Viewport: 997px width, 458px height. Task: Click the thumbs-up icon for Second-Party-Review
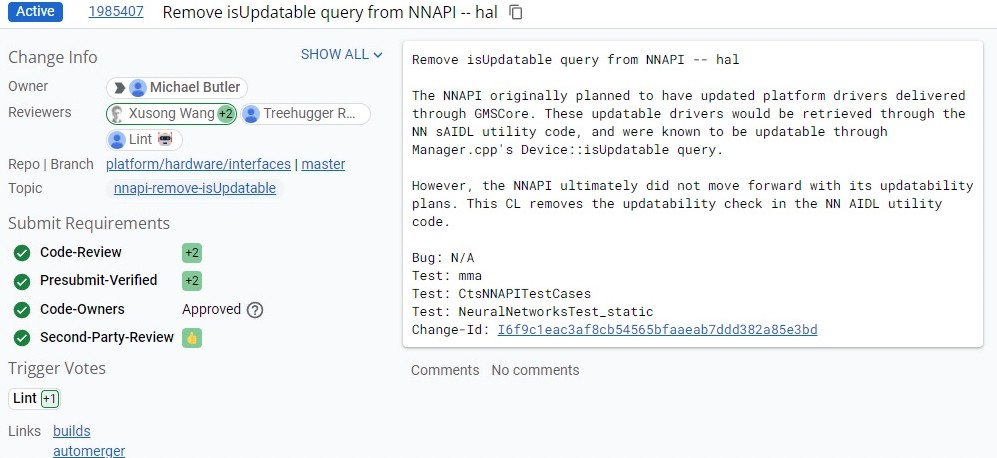[x=191, y=338]
